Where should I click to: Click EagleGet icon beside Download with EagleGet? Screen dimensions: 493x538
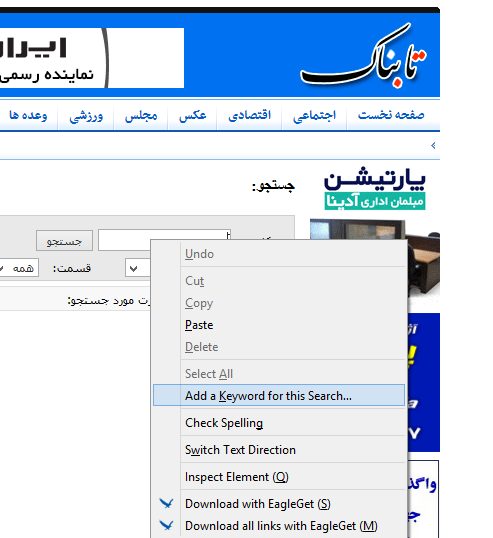pos(166,503)
